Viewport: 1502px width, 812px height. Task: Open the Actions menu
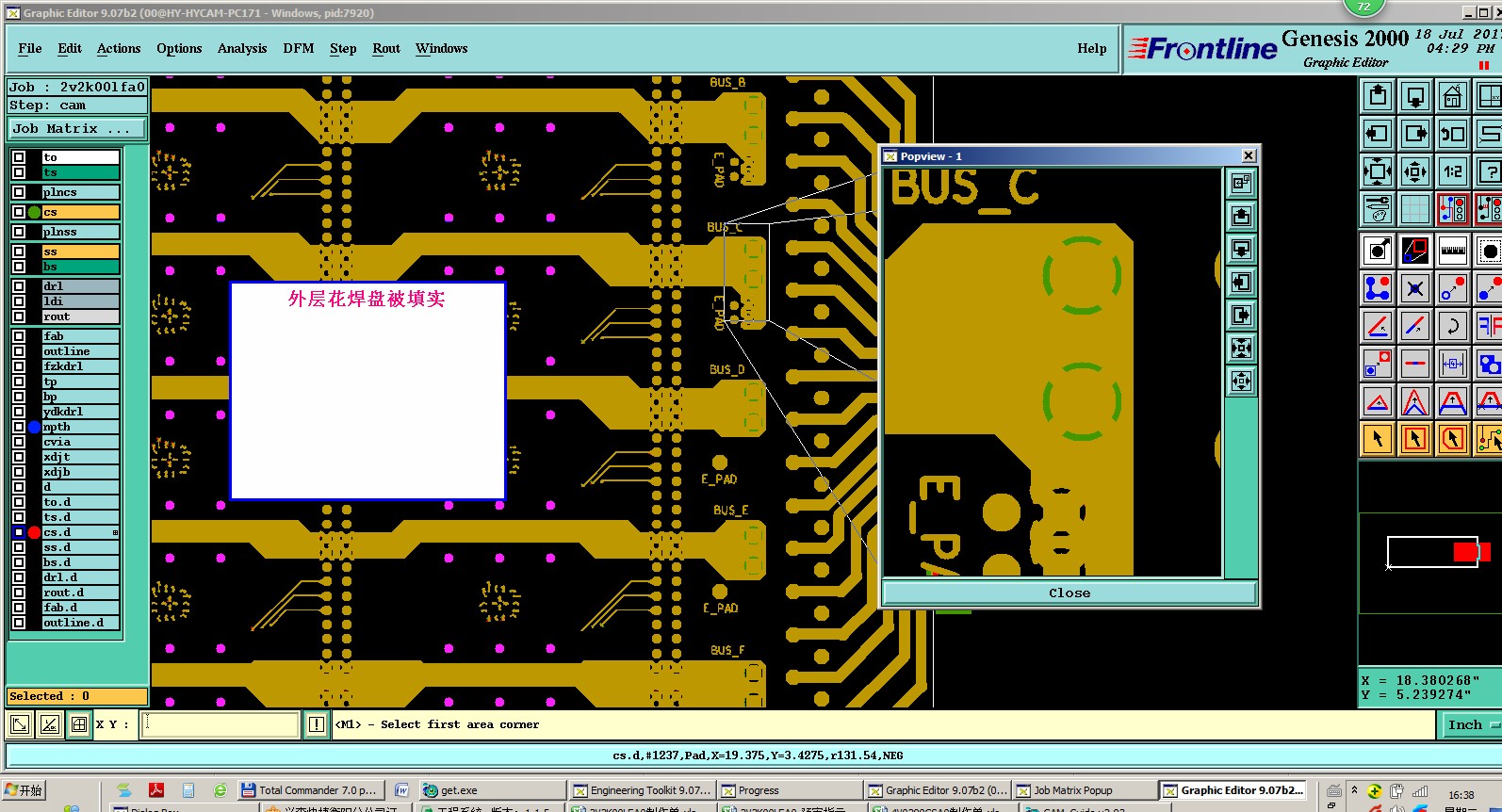[119, 48]
